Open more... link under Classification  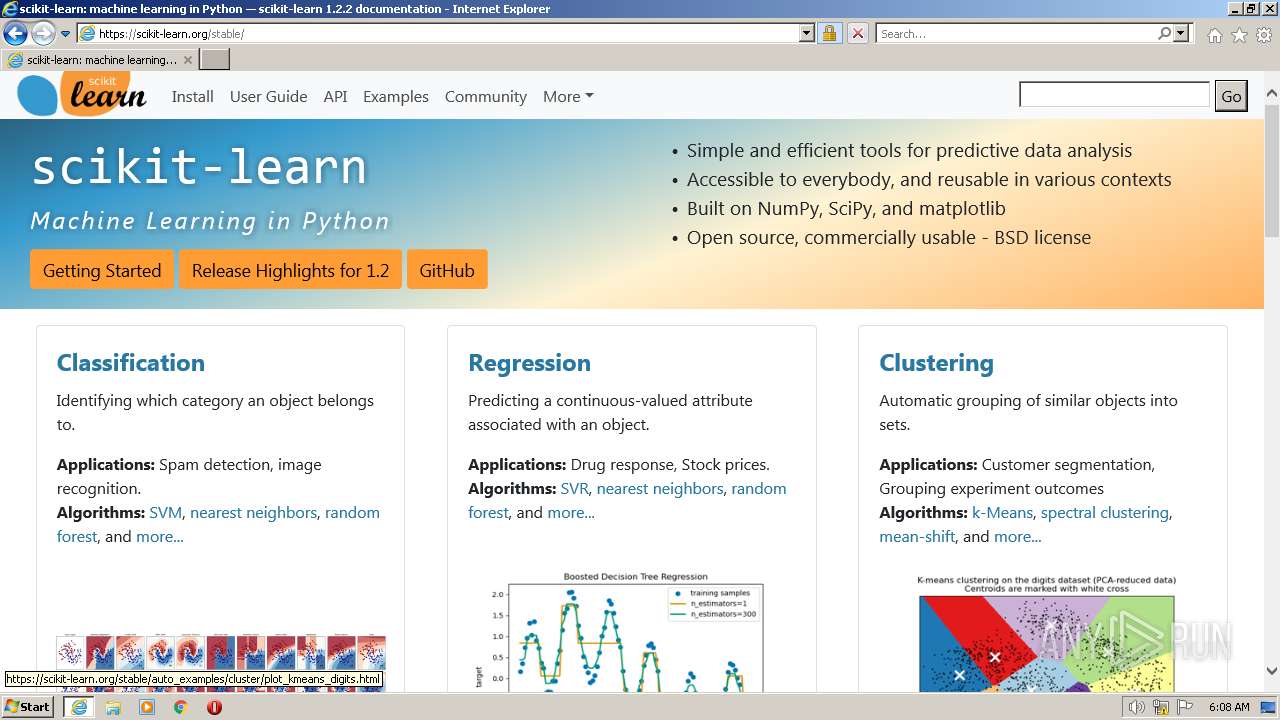click(x=160, y=537)
